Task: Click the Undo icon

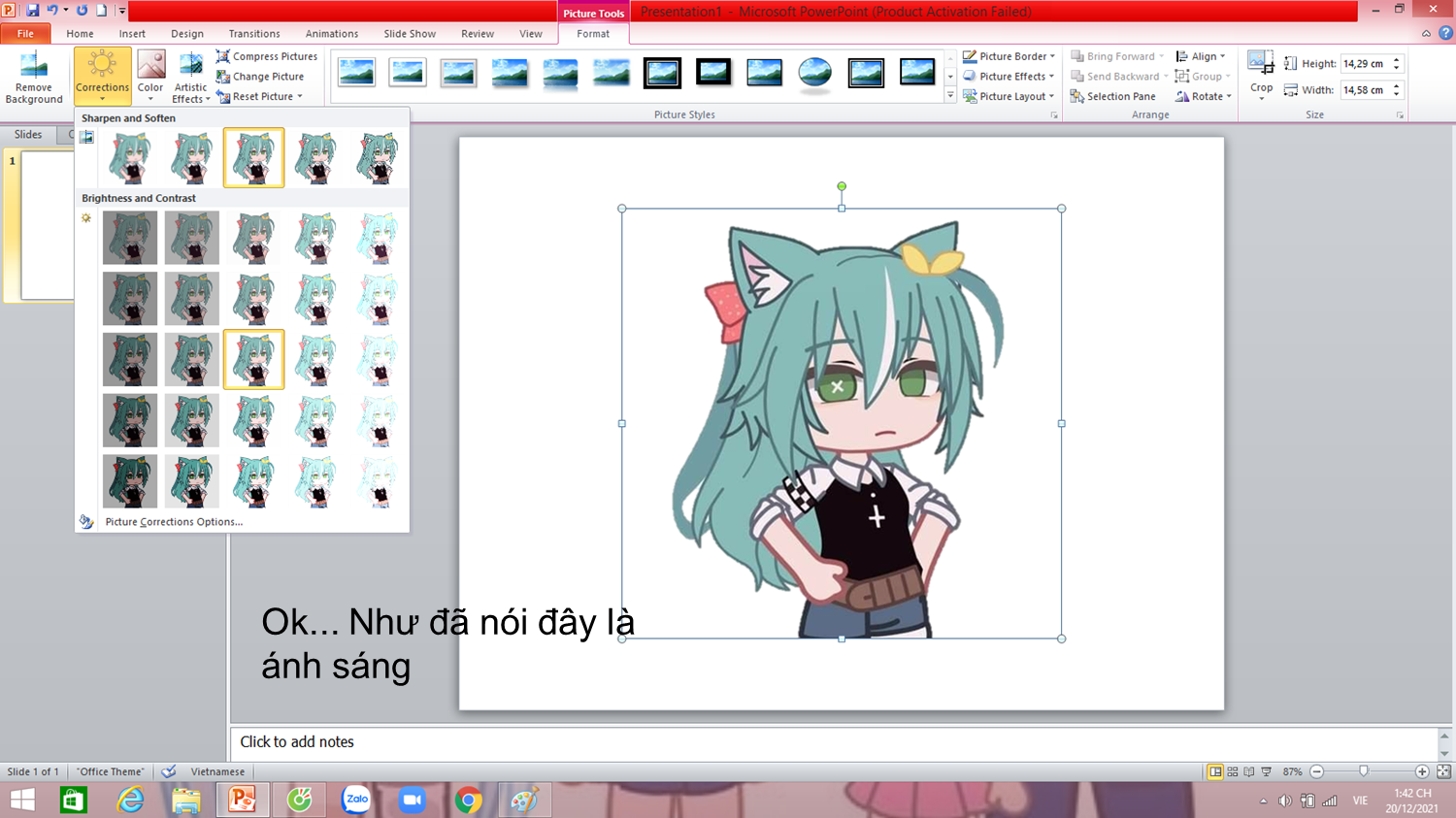Action: (52, 11)
